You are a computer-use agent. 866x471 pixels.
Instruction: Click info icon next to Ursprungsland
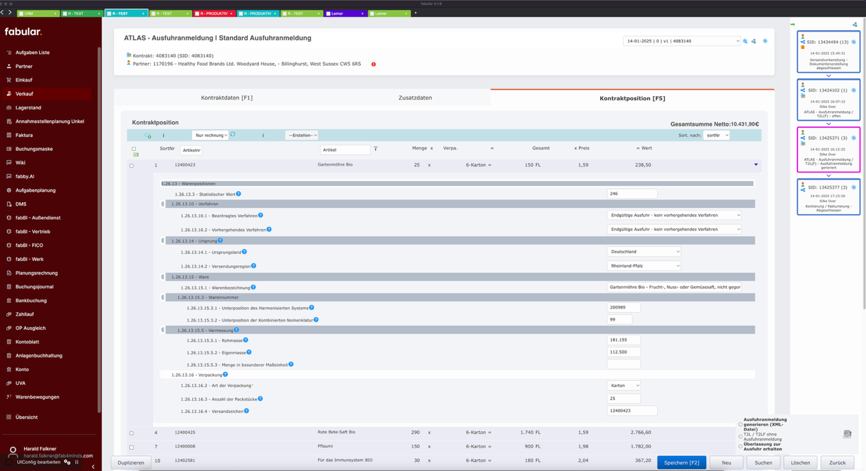point(244,252)
